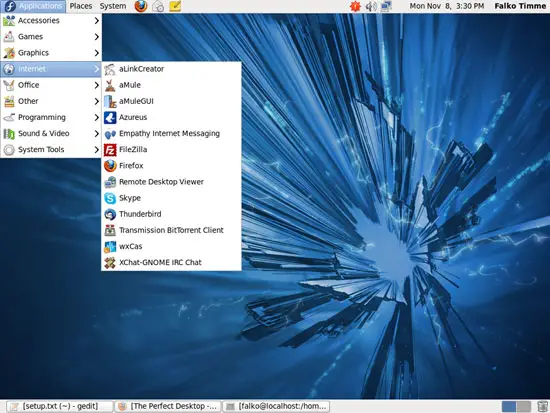This screenshot has height=413, width=550.
Task: Click the date and time clock
Action: coord(447,6)
